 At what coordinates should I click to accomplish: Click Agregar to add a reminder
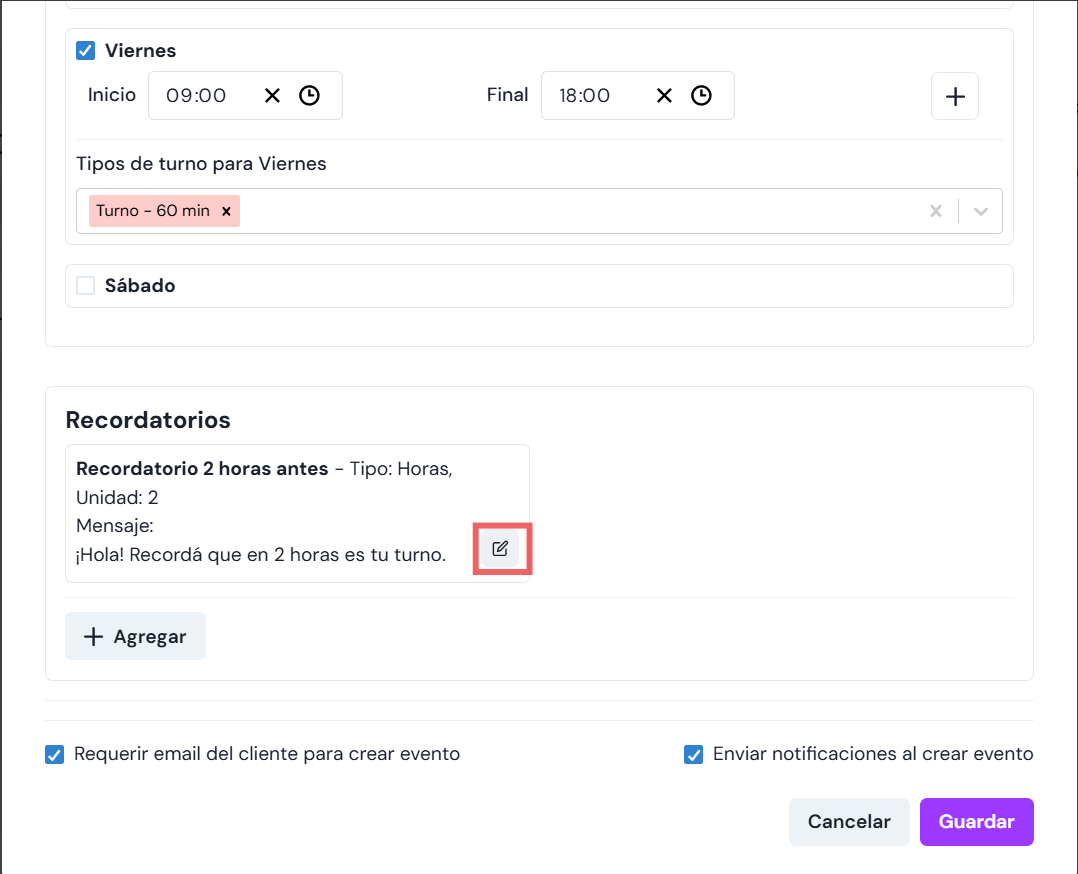(135, 636)
